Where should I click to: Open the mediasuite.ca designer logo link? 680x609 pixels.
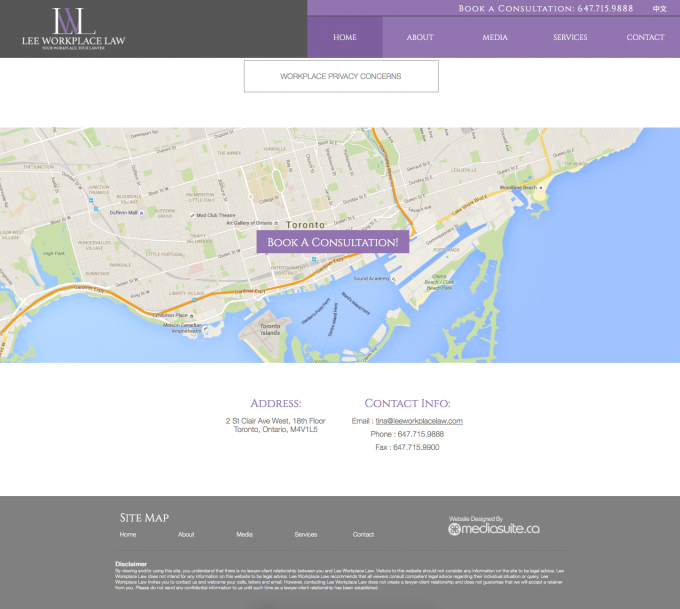(494, 528)
